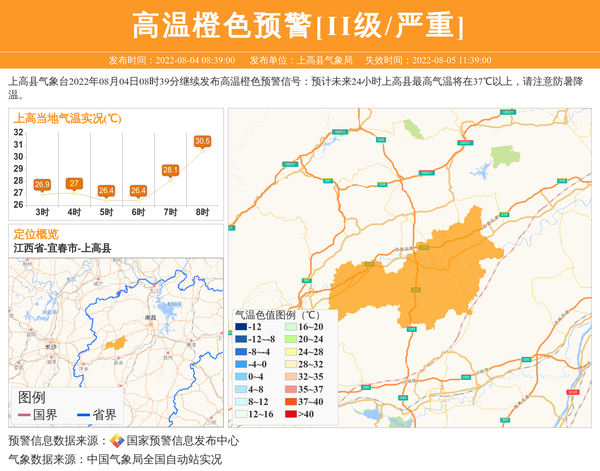This screenshot has height=471, width=600.
Task: Click the 28.1 temperature marker at 7时
Action: click(x=170, y=170)
